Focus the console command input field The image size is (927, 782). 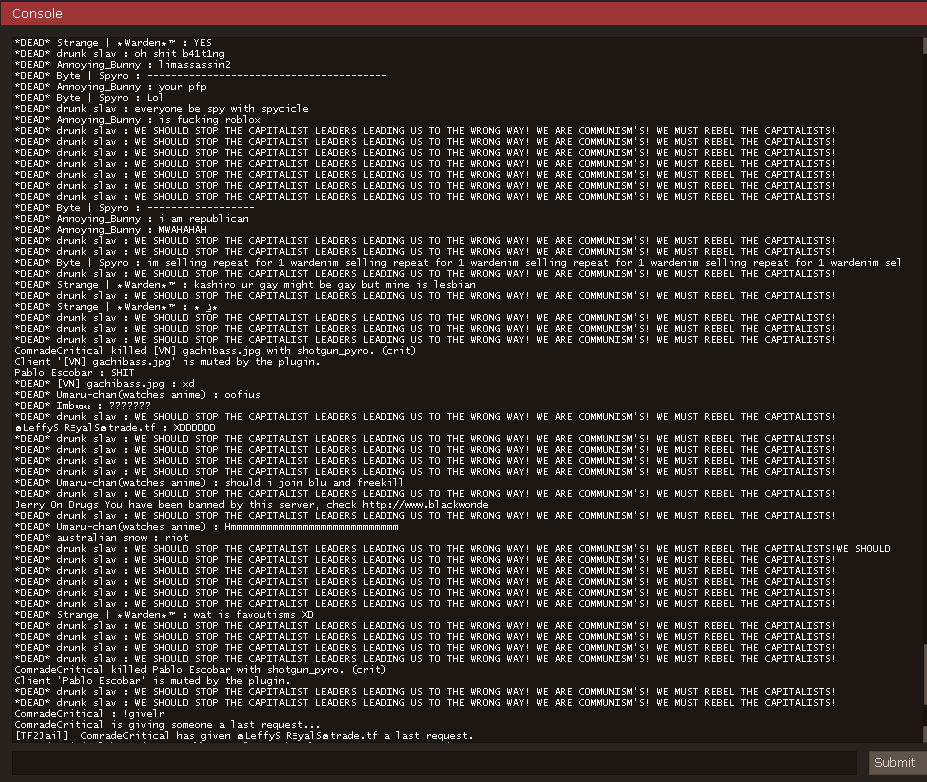coord(435,762)
